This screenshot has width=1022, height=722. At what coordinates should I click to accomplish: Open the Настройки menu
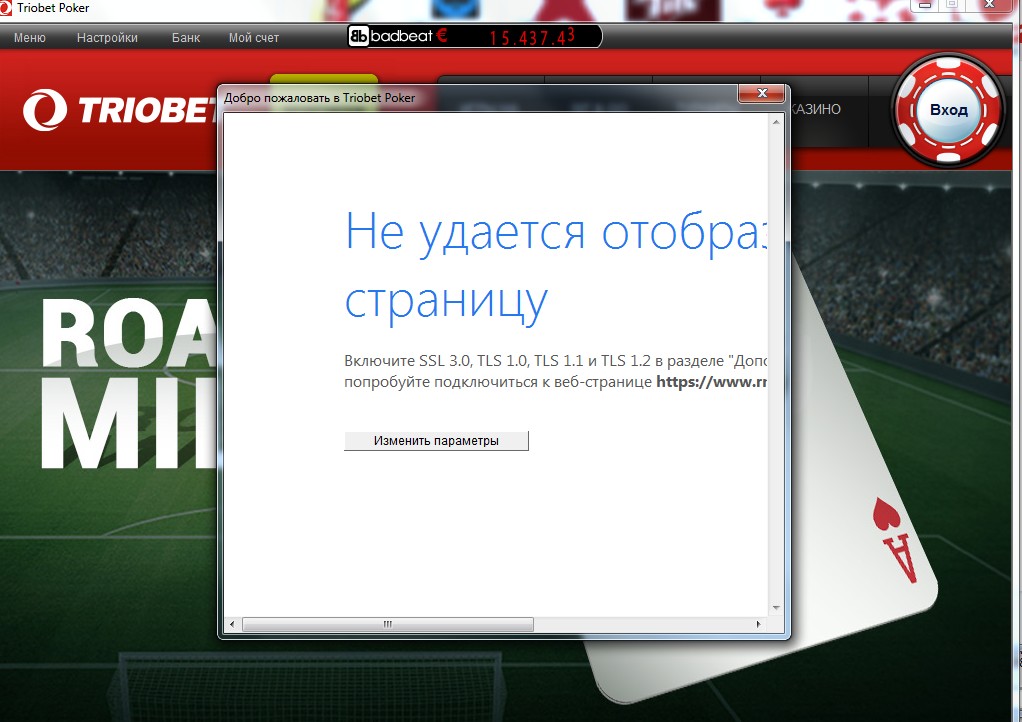(x=108, y=38)
